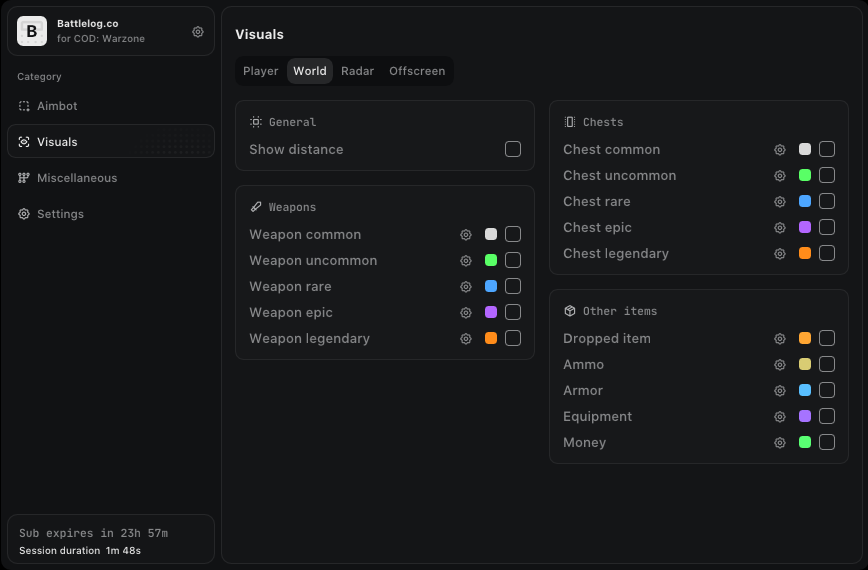Open gear options for Money
Screen dimensions: 868x570
tap(780, 443)
